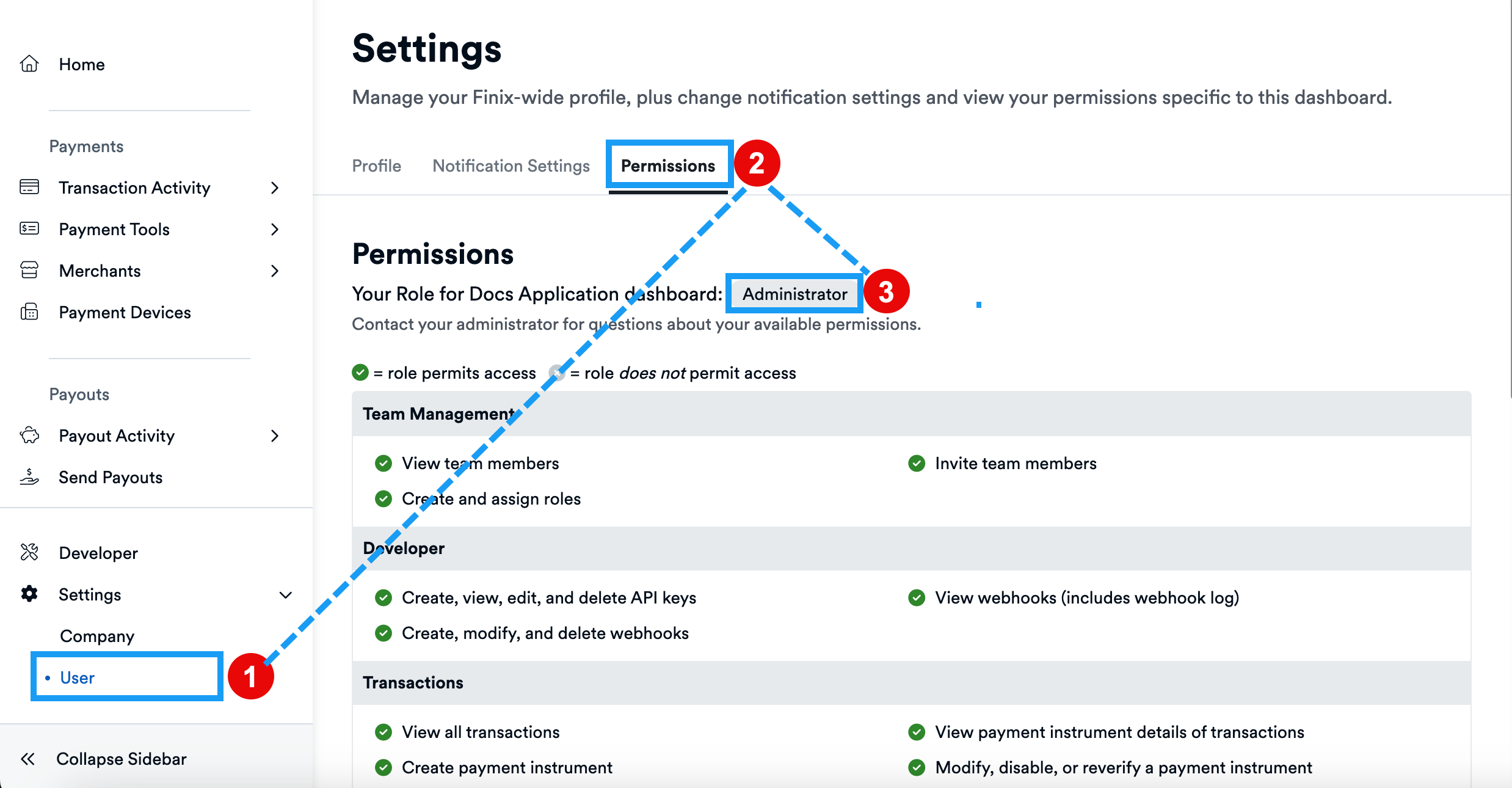This screenshot has width=1512, height=788.
Task: Select the Transaction Activity card icon
Action: (29, 188)
